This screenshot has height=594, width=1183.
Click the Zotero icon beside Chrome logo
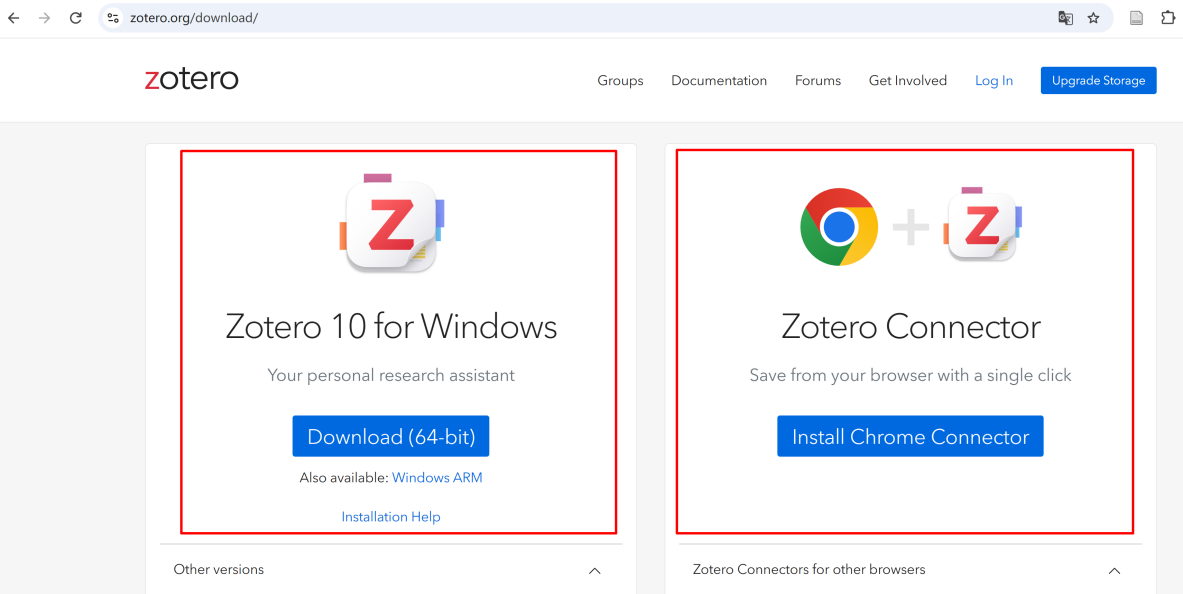point(983,225)
